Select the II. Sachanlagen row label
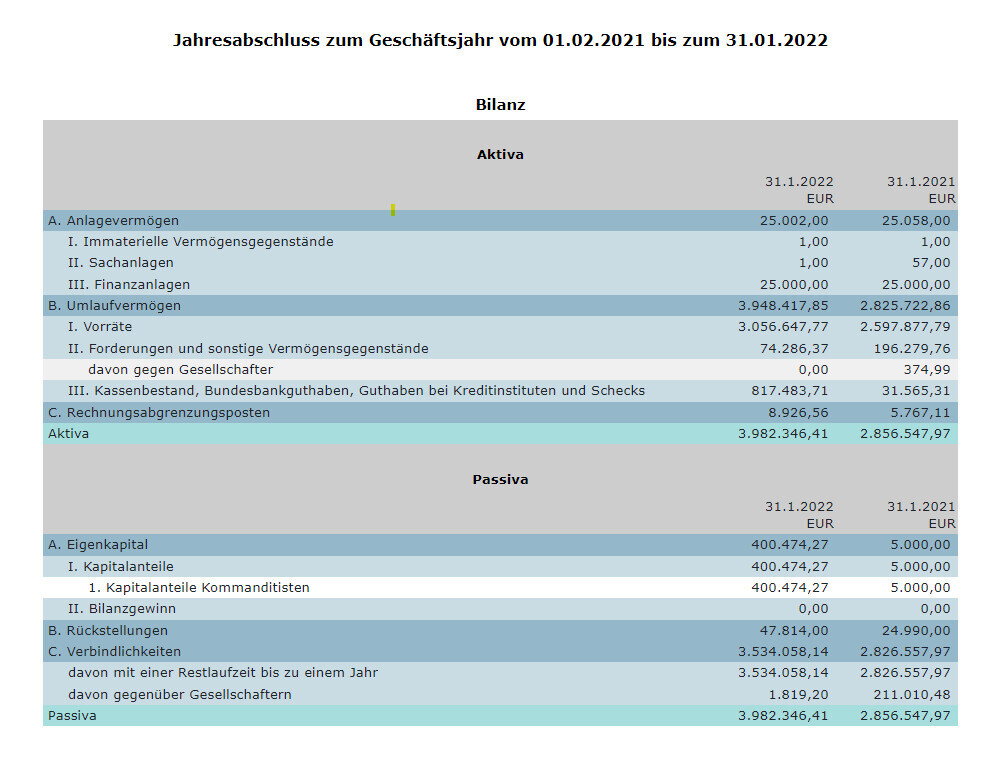Screen dimensions: 989x758 [120, 263]
